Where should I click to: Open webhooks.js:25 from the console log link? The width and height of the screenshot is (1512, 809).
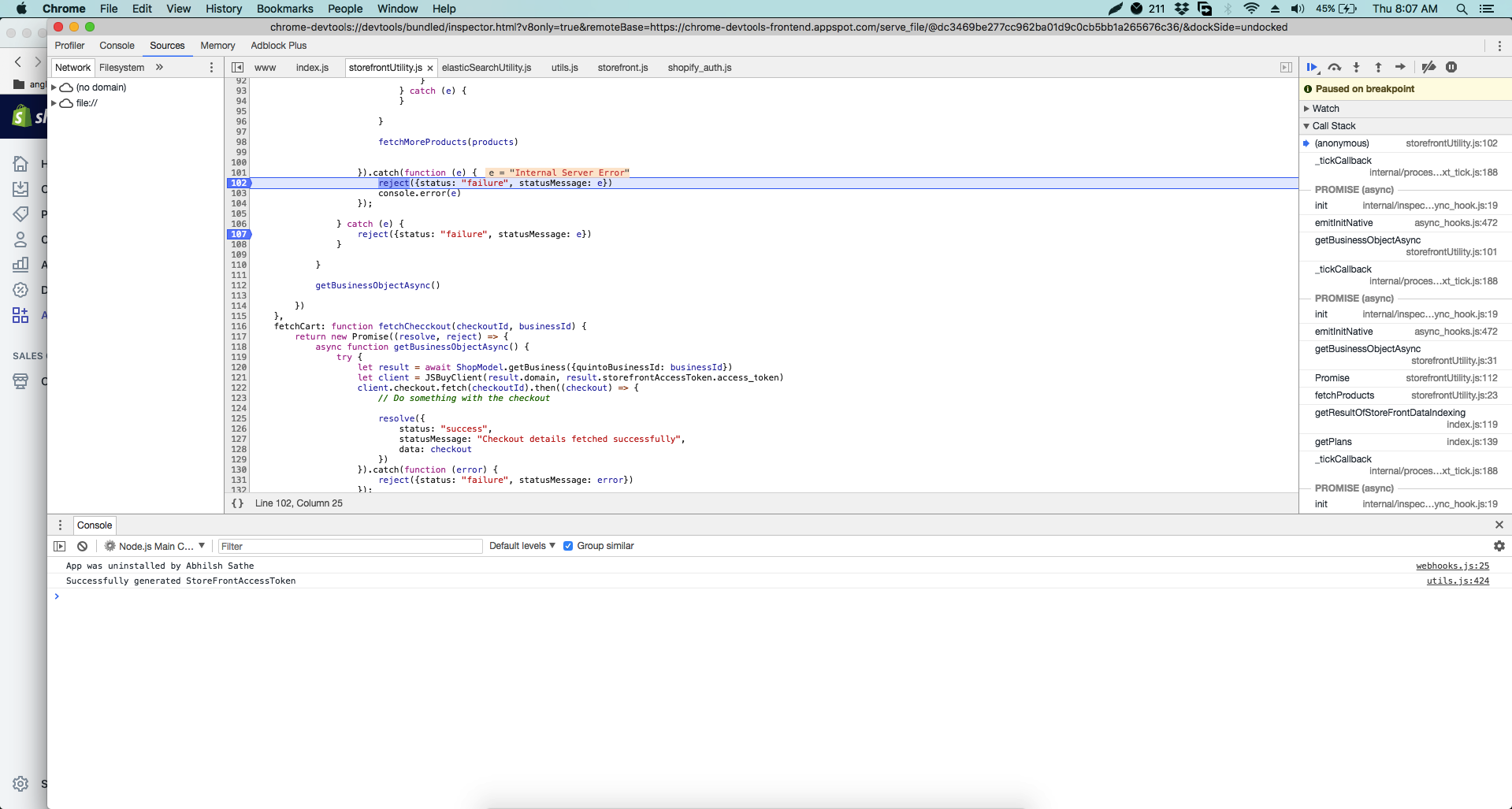pyautogui.click(x=1452, y=566)
